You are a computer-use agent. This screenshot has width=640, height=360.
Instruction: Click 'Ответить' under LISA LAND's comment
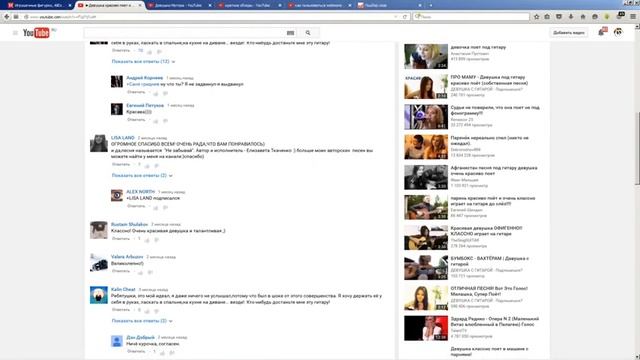click(x=121, y=164)
